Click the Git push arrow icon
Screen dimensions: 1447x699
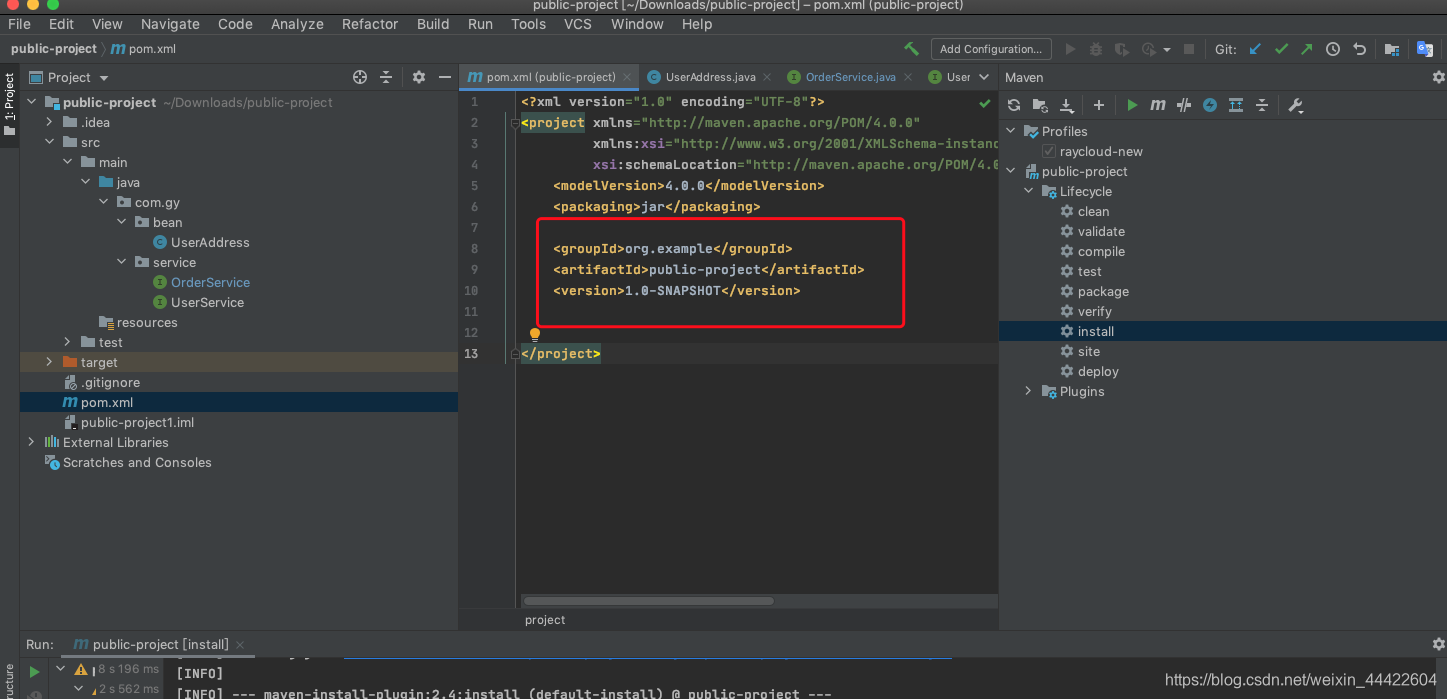[1307, 48]
